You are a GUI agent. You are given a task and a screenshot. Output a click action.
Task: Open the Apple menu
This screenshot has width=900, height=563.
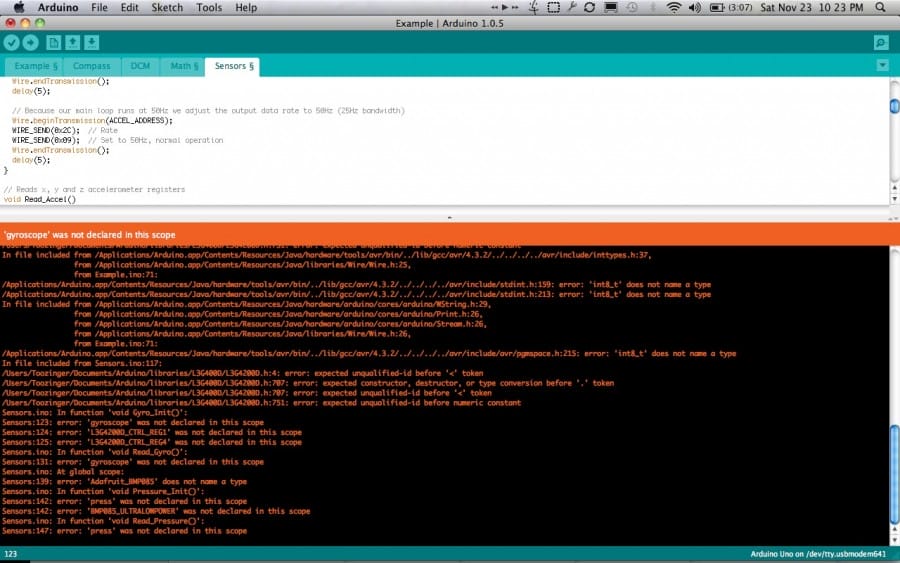point(18,7)
